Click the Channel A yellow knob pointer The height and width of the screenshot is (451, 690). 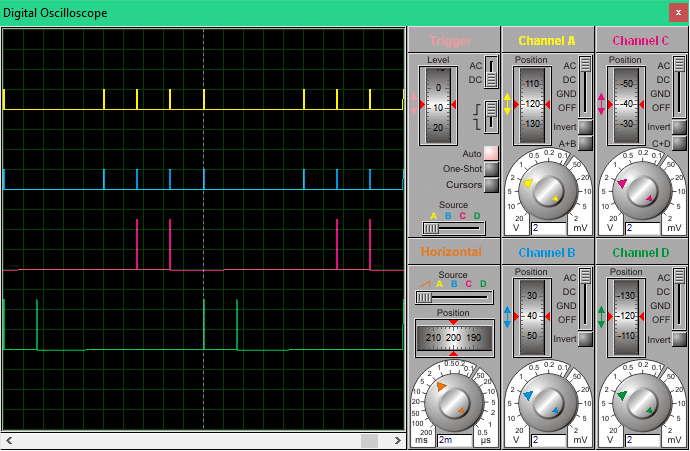pos(528,183)
